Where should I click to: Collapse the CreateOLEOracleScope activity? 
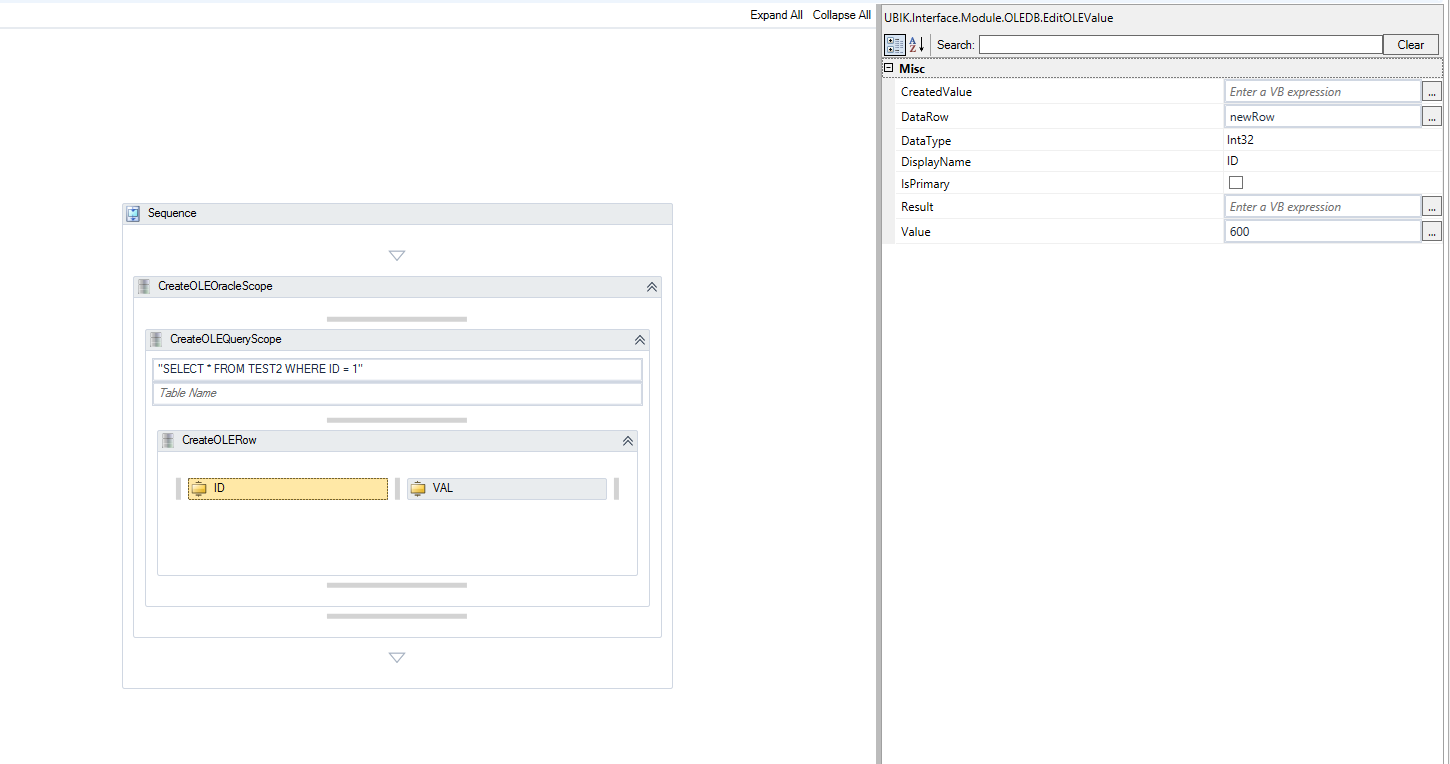(x=652, y=287)
